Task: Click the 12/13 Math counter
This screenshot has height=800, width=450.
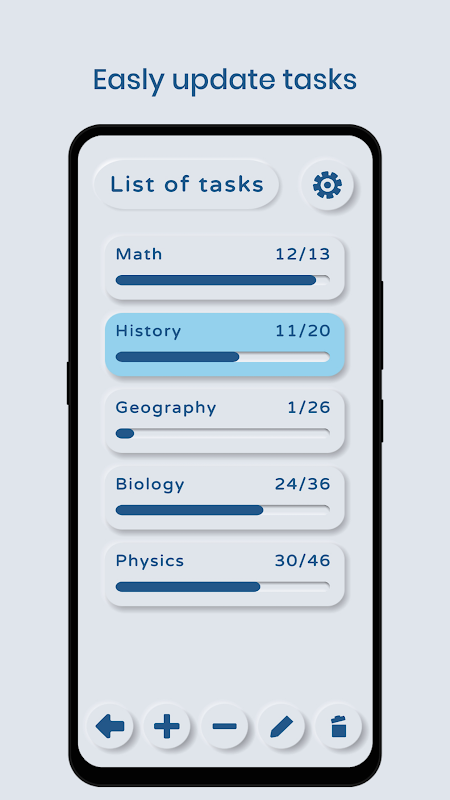Action: (303, 254)
